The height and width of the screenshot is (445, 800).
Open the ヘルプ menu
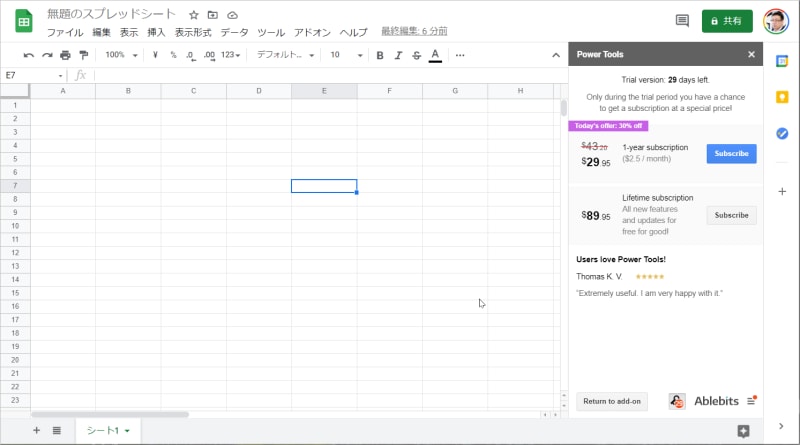click(x=354, y=32)
